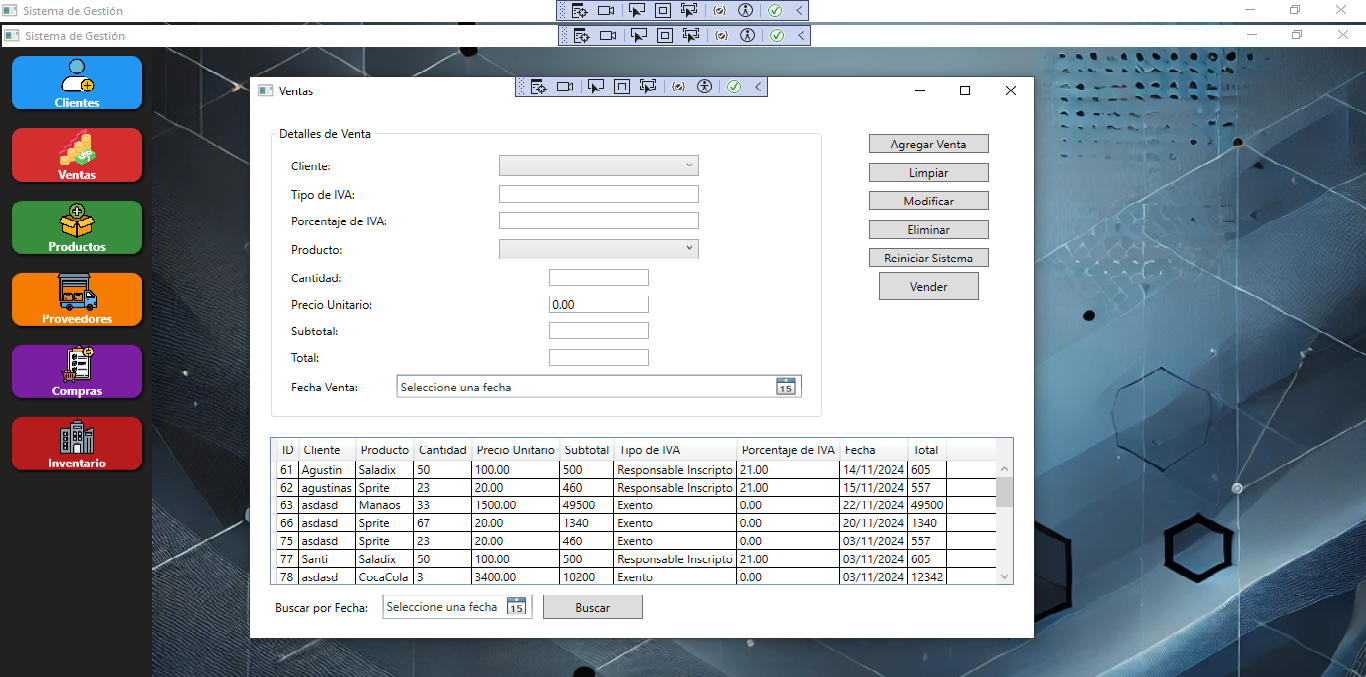Click the Buscar button below the table
Screen dimensions: 1366x677
pos(592,607)
